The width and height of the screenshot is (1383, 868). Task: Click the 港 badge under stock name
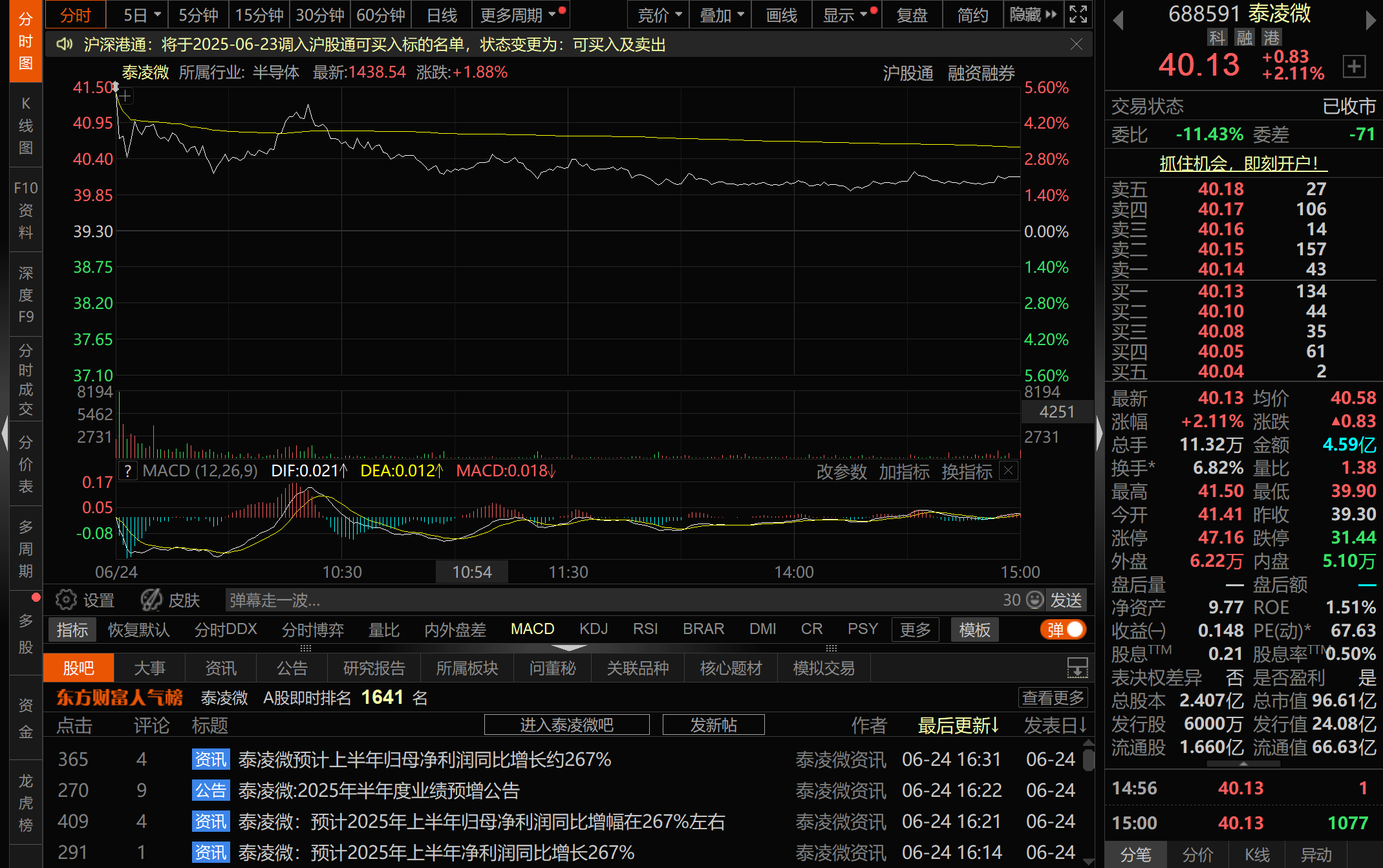pyautogui.click(x=1272, y=37)
